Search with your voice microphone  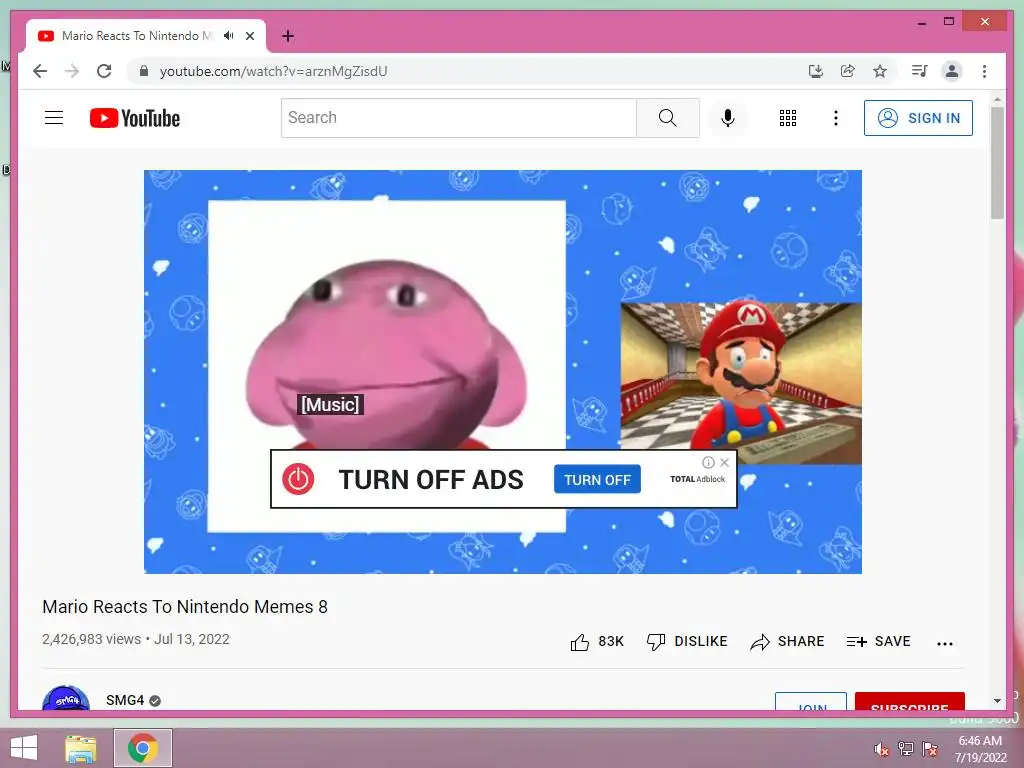click(x=728, y=118)
